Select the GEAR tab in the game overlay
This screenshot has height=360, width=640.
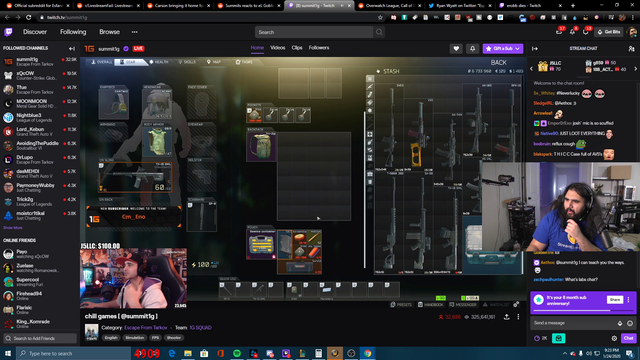tap(131, 62)
